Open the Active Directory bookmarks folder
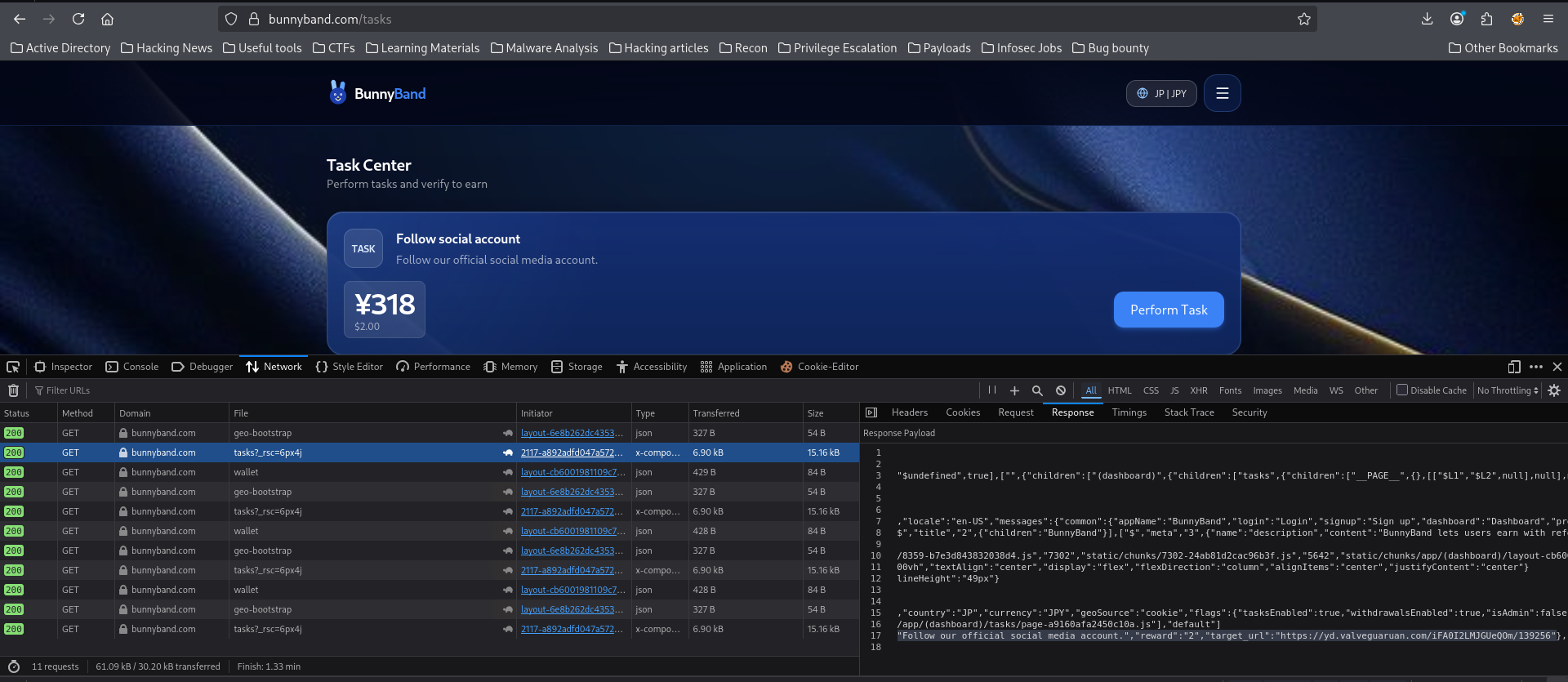This screenshot has width=1568, height=682. [x=60, y=48]
